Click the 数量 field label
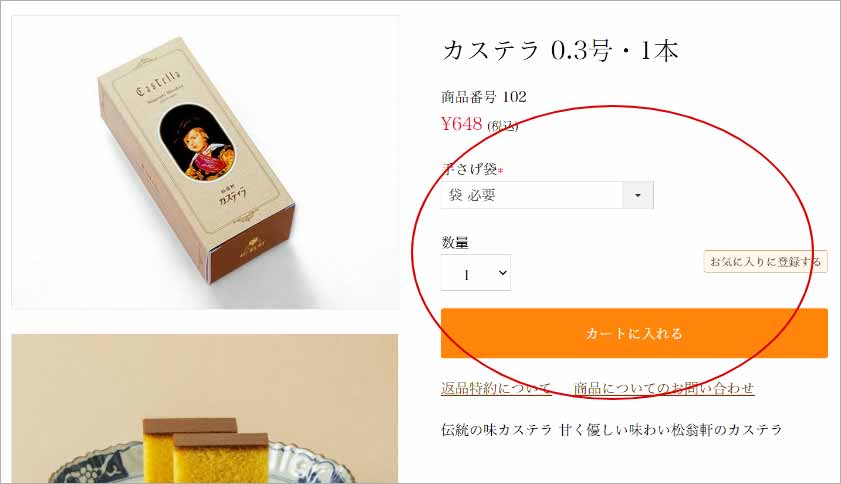841x484 pixels. [455, 243]
